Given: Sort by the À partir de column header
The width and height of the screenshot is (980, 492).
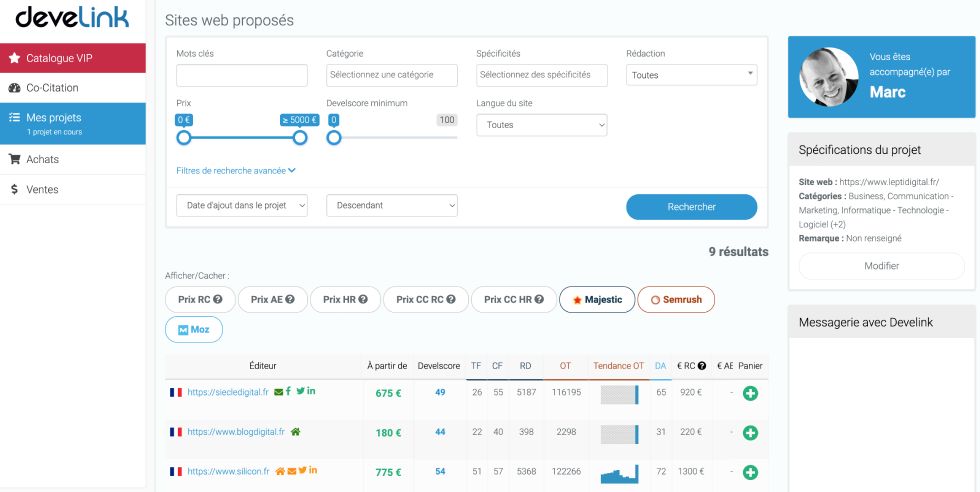Looking at the screenshot, I should point(387,366).
